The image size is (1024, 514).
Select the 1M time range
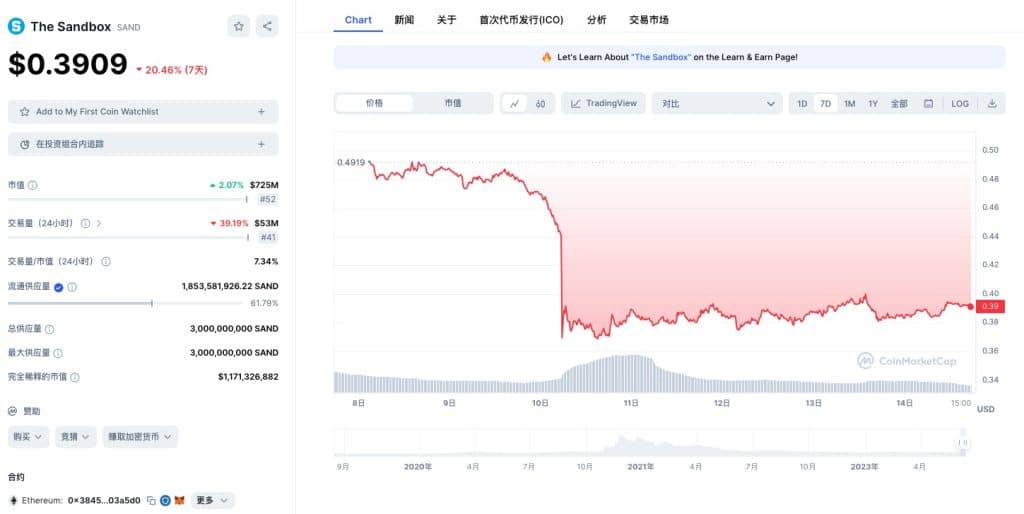pyautogui.click(x=849, y=103)
